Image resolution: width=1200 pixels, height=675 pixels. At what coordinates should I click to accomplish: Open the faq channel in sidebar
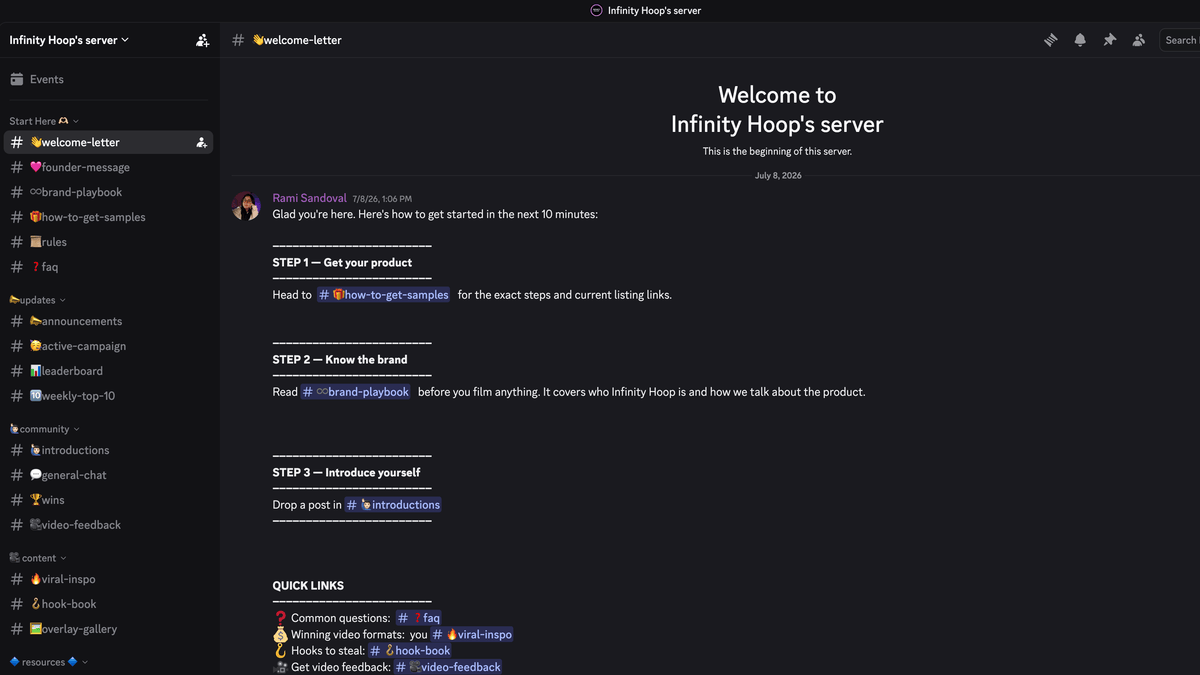coord(108,267)
